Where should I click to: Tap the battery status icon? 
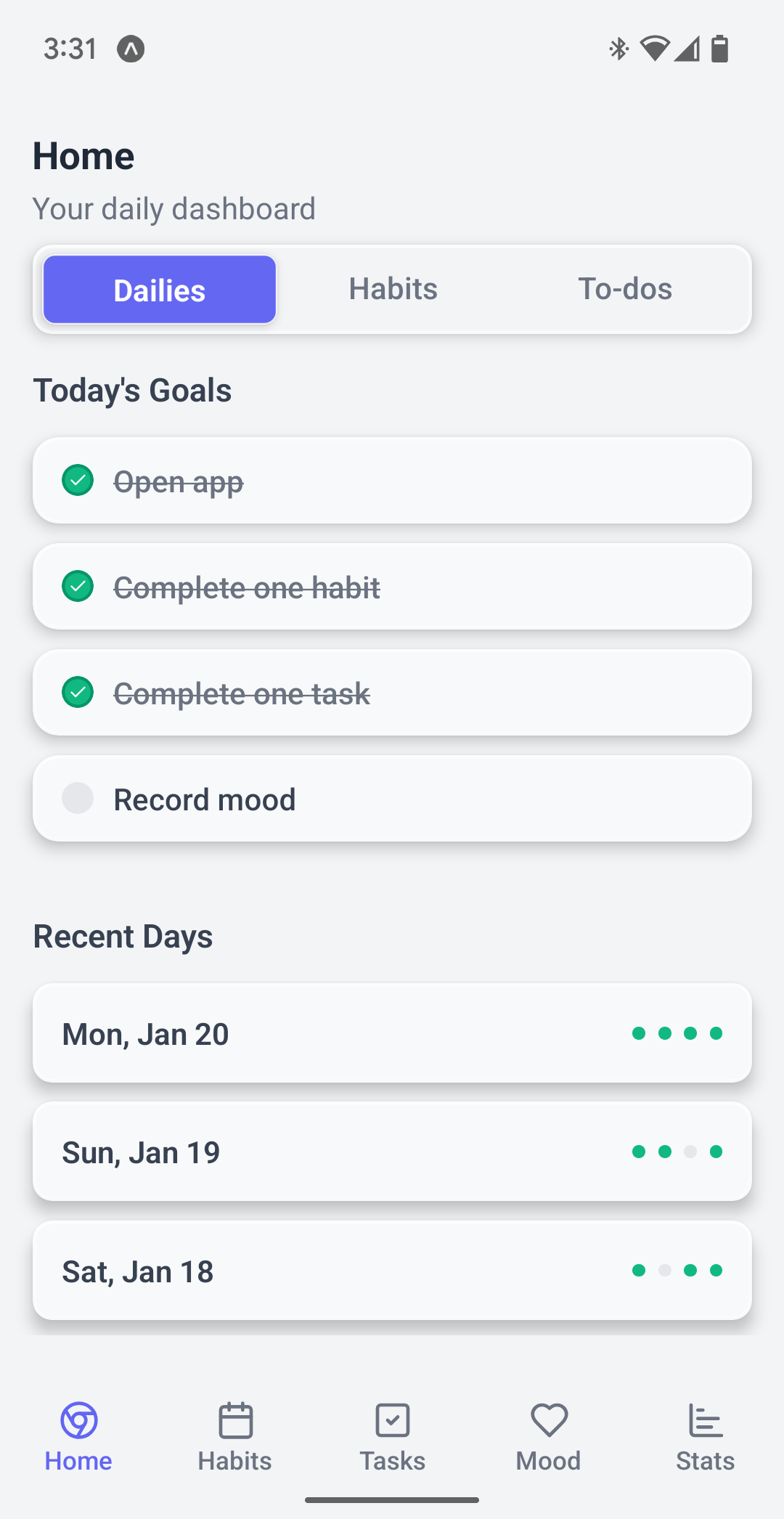[719, 49]
